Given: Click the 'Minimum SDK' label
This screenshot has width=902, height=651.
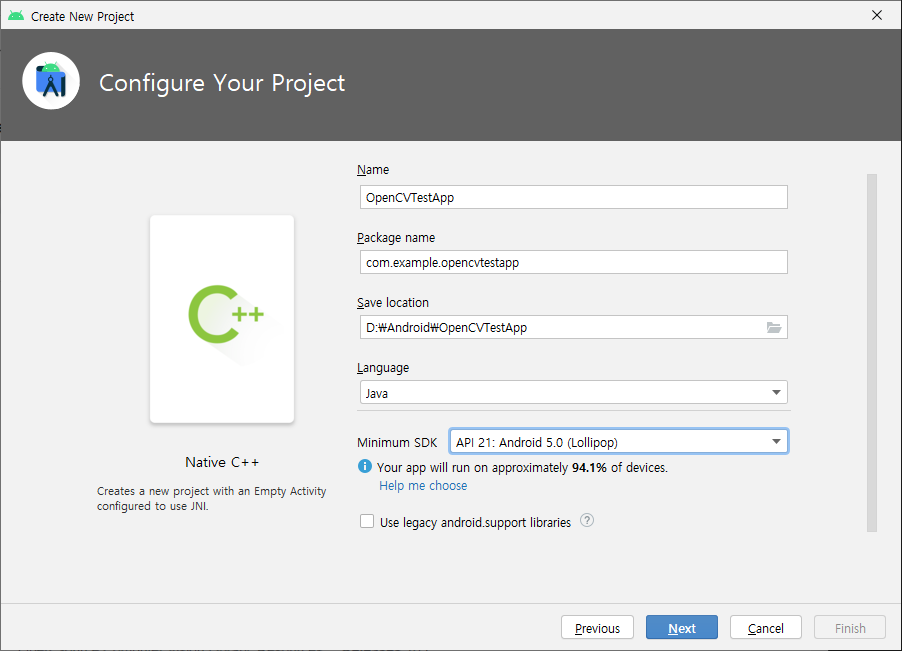Looking at the screenshot, I should click(x=397, y=442).
